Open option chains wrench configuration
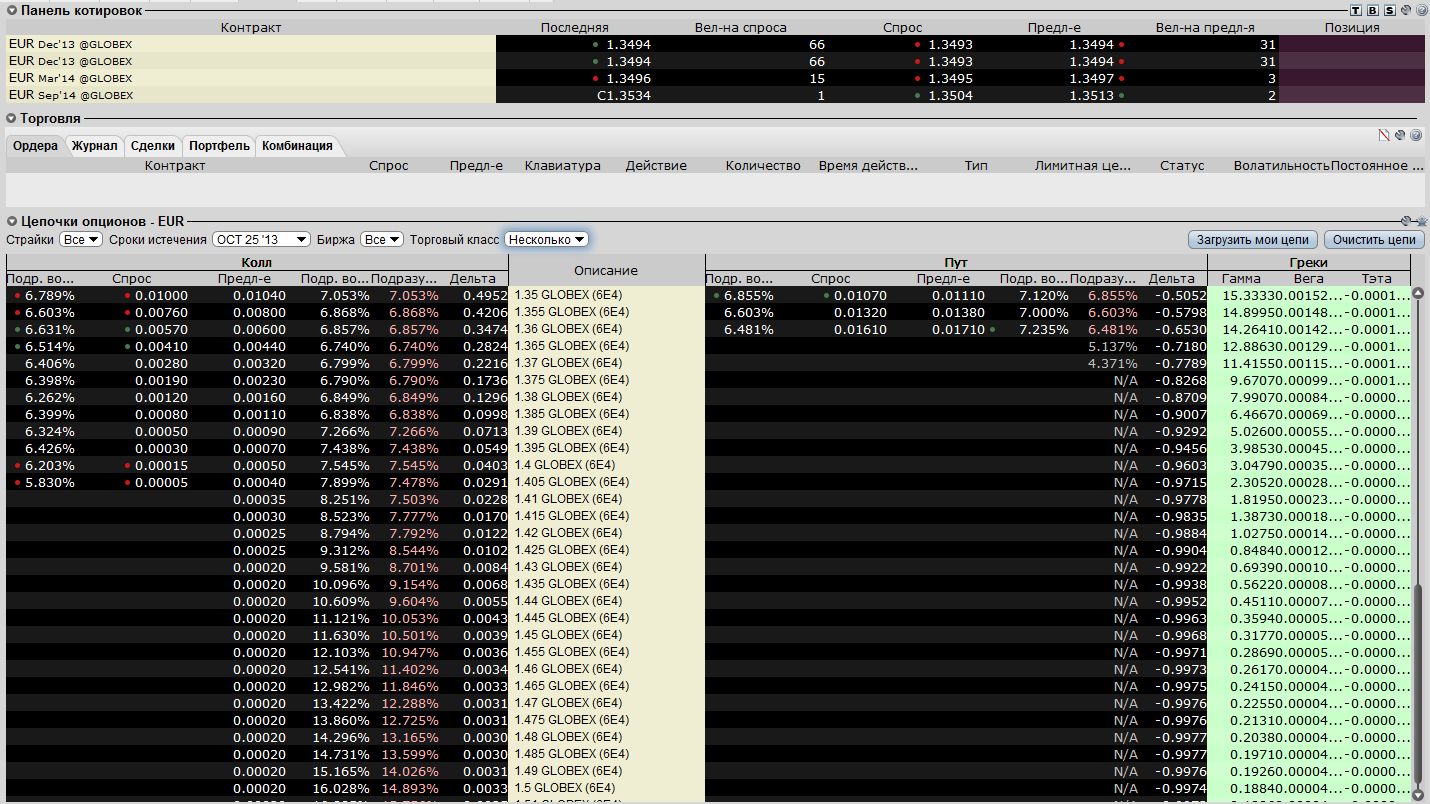The width and height of the screenshot is (1430, 804). pos(1406,221)
